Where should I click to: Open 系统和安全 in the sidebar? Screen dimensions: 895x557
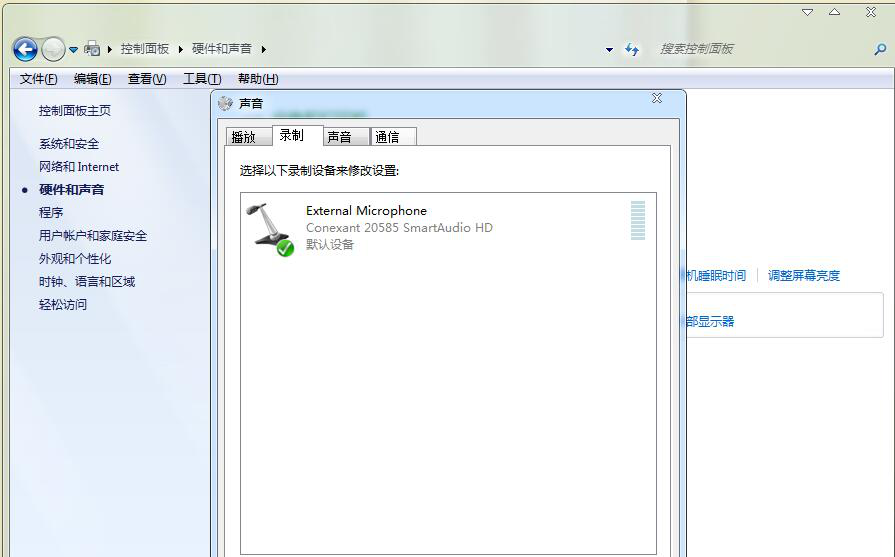pyautogui.click(x=69, y=144)
